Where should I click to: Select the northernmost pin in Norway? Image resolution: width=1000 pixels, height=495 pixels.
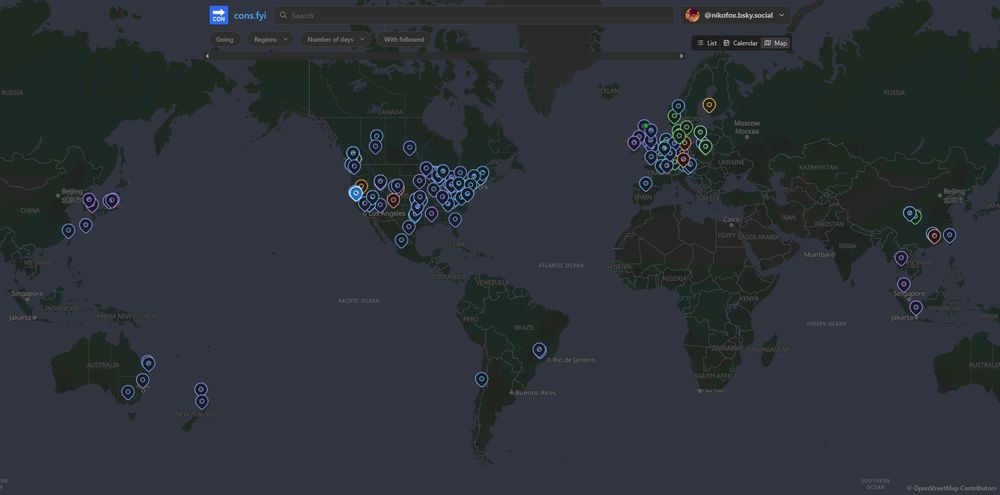pyautogui.click(x=679, y=106)
